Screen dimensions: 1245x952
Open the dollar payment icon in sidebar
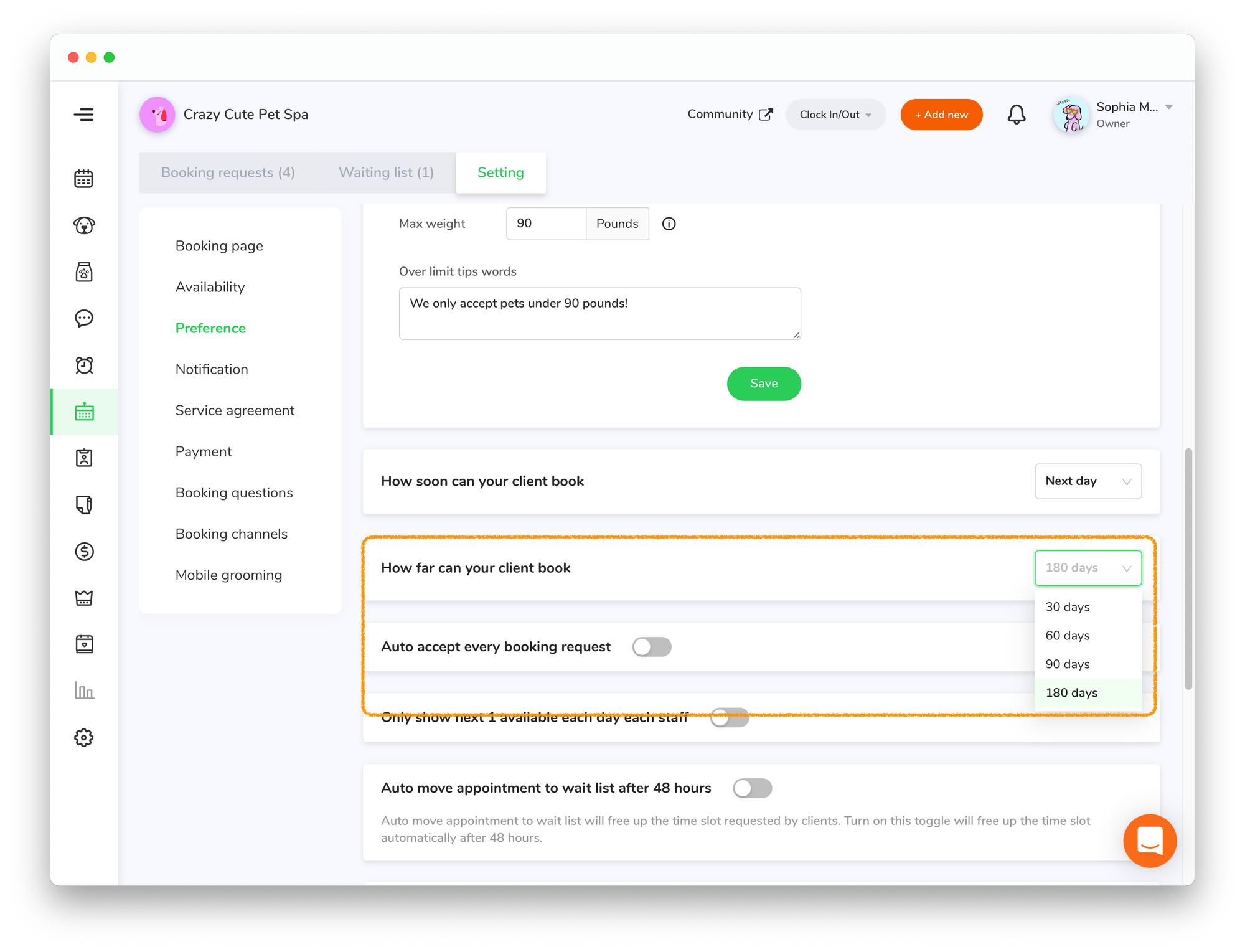click(83, 552)
